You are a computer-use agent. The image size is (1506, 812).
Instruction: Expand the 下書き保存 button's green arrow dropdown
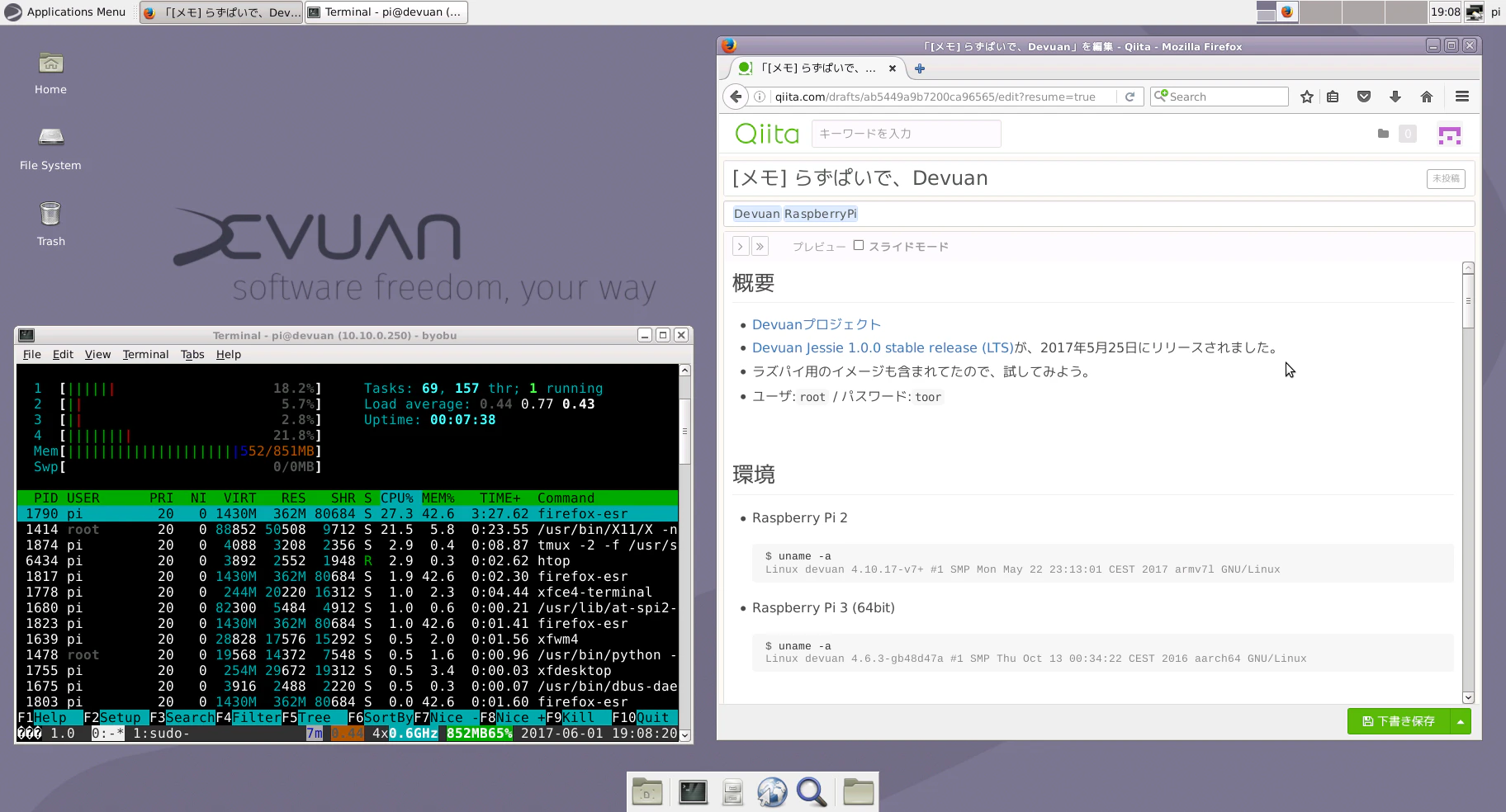(1460, 721)
